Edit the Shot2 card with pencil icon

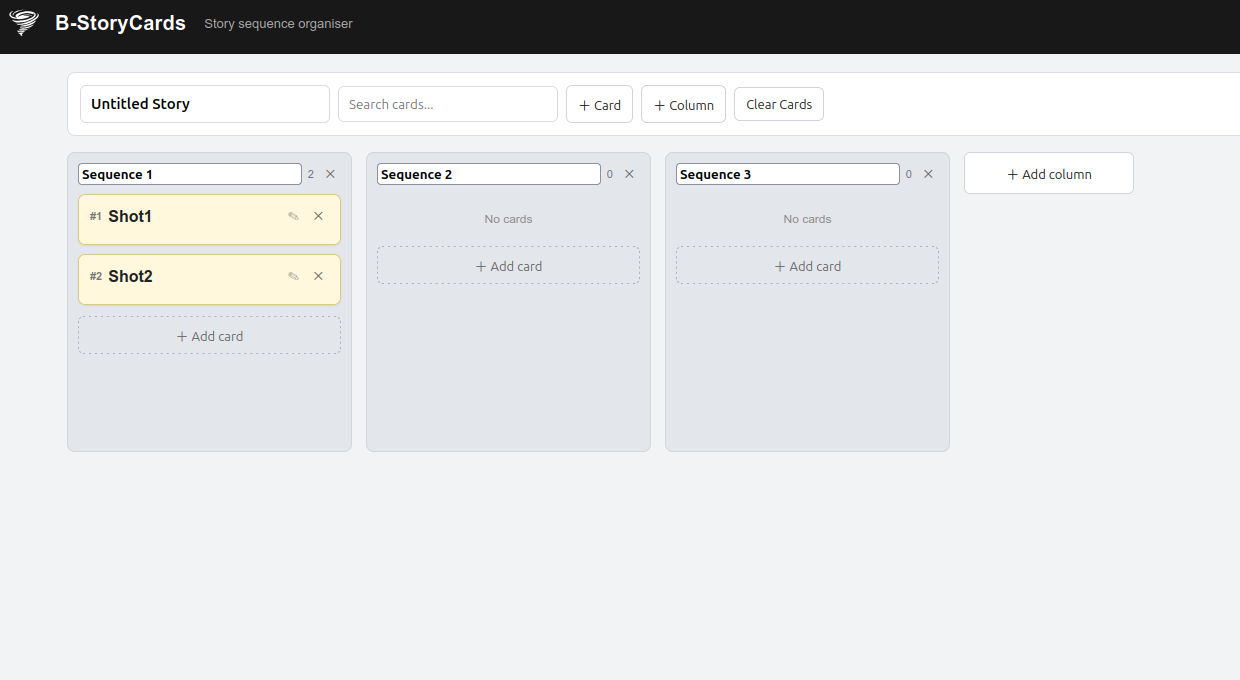(x=293, y=276)
